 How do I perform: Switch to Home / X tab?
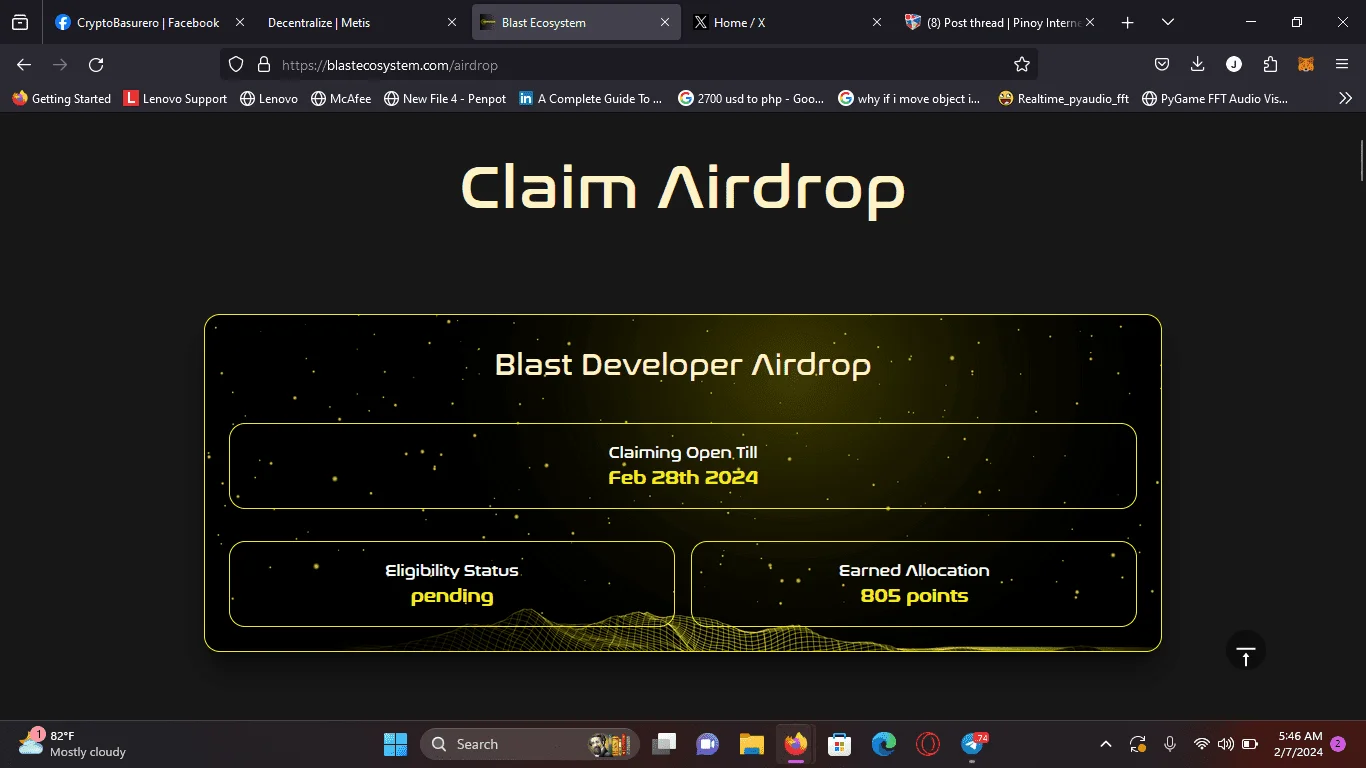(788, 22)
